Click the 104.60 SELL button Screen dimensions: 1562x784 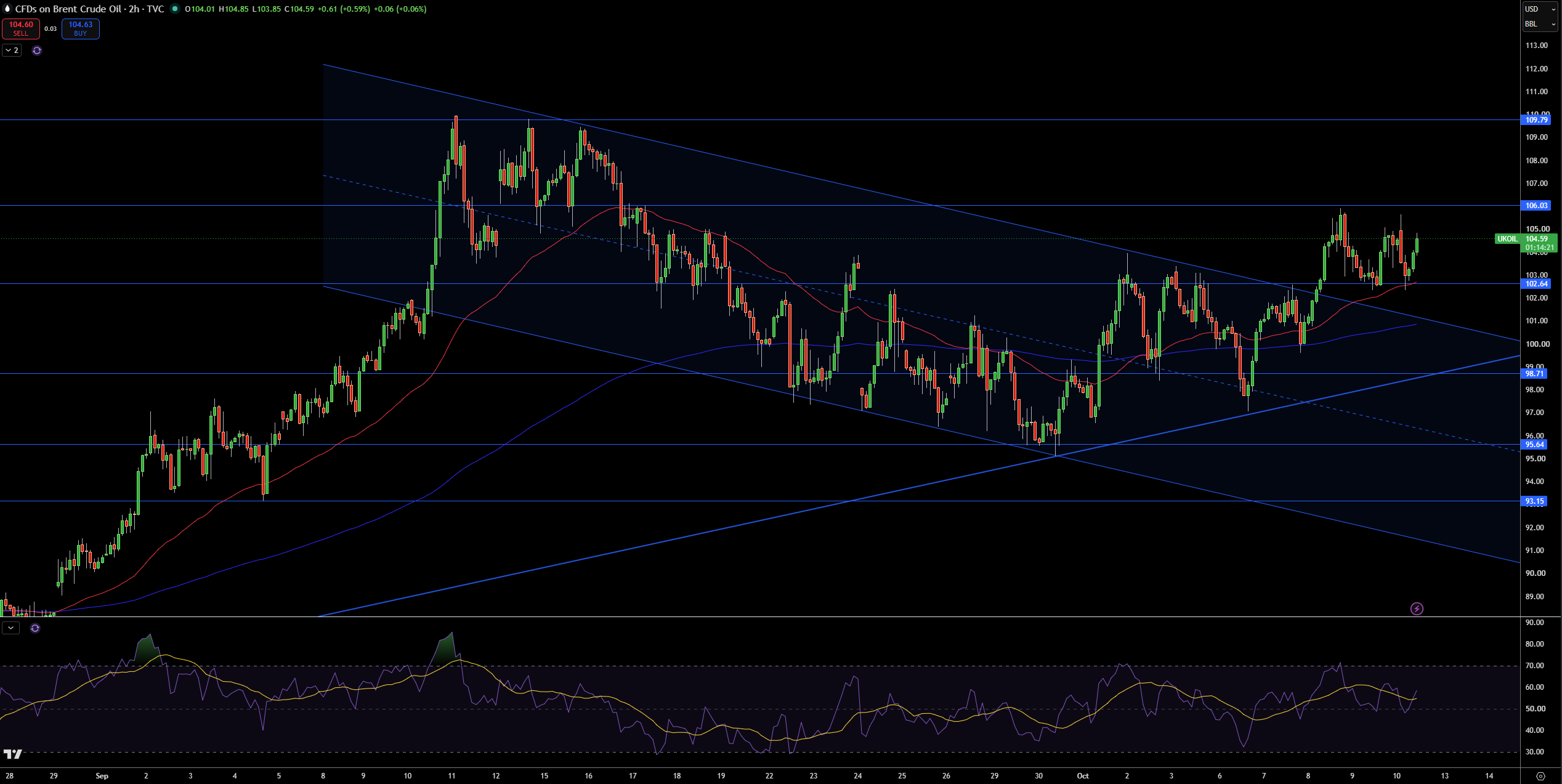pyautogui.click(x=21, y=28)
